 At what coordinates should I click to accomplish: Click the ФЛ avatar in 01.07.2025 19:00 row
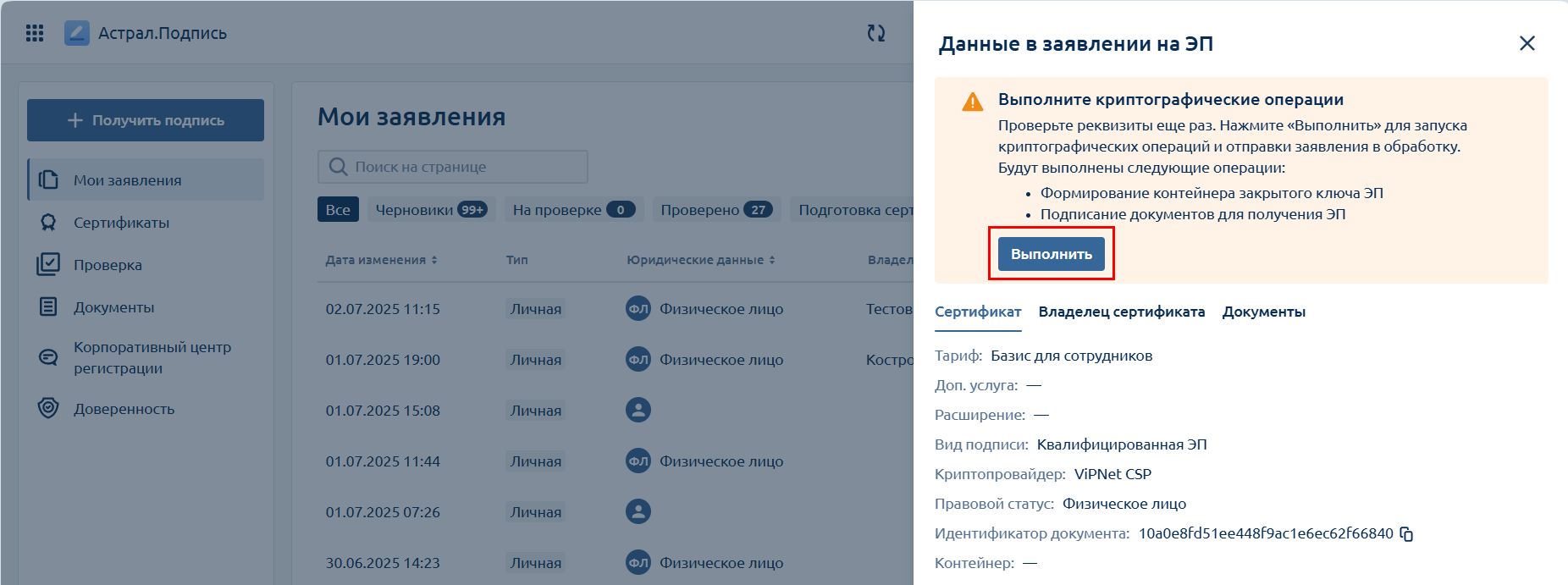tap(638, 360)
